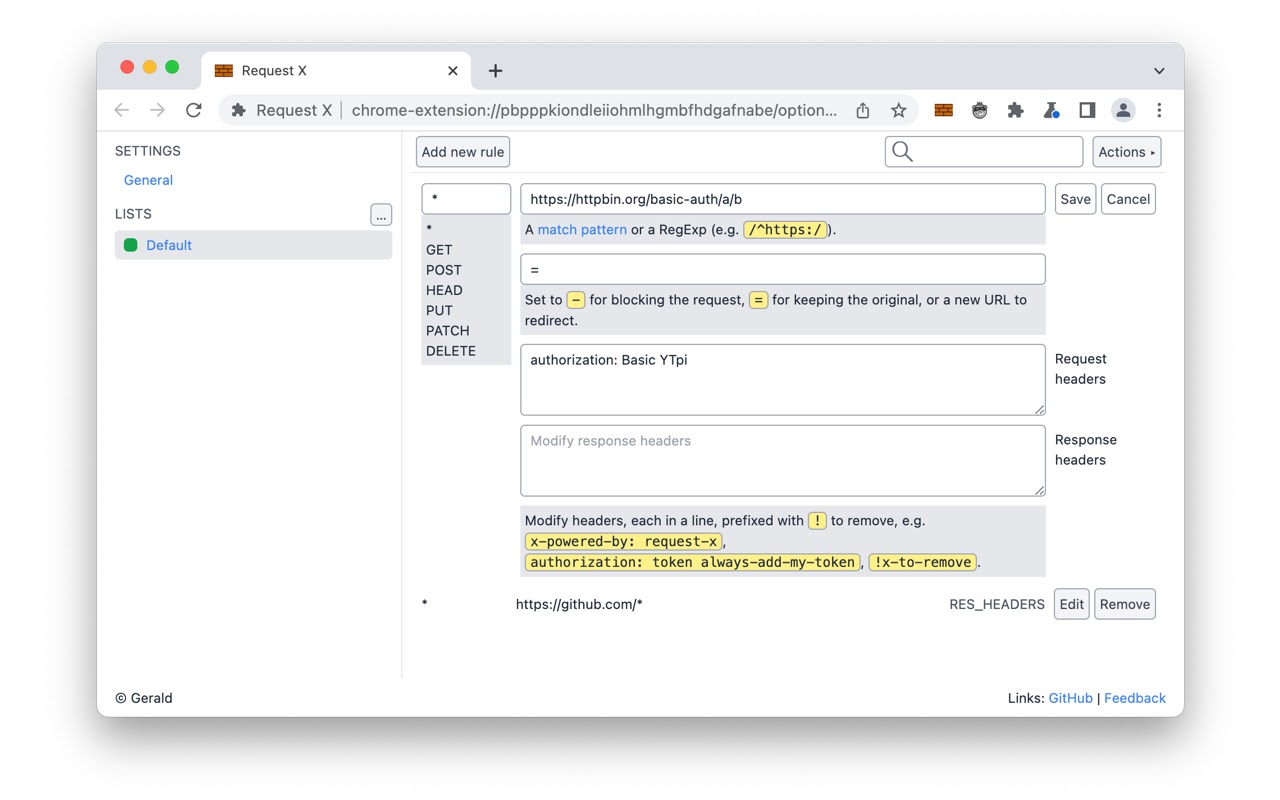1280x800 pixels.
Task: Reload the page with refresh icon
Action: tap(194, 110)
